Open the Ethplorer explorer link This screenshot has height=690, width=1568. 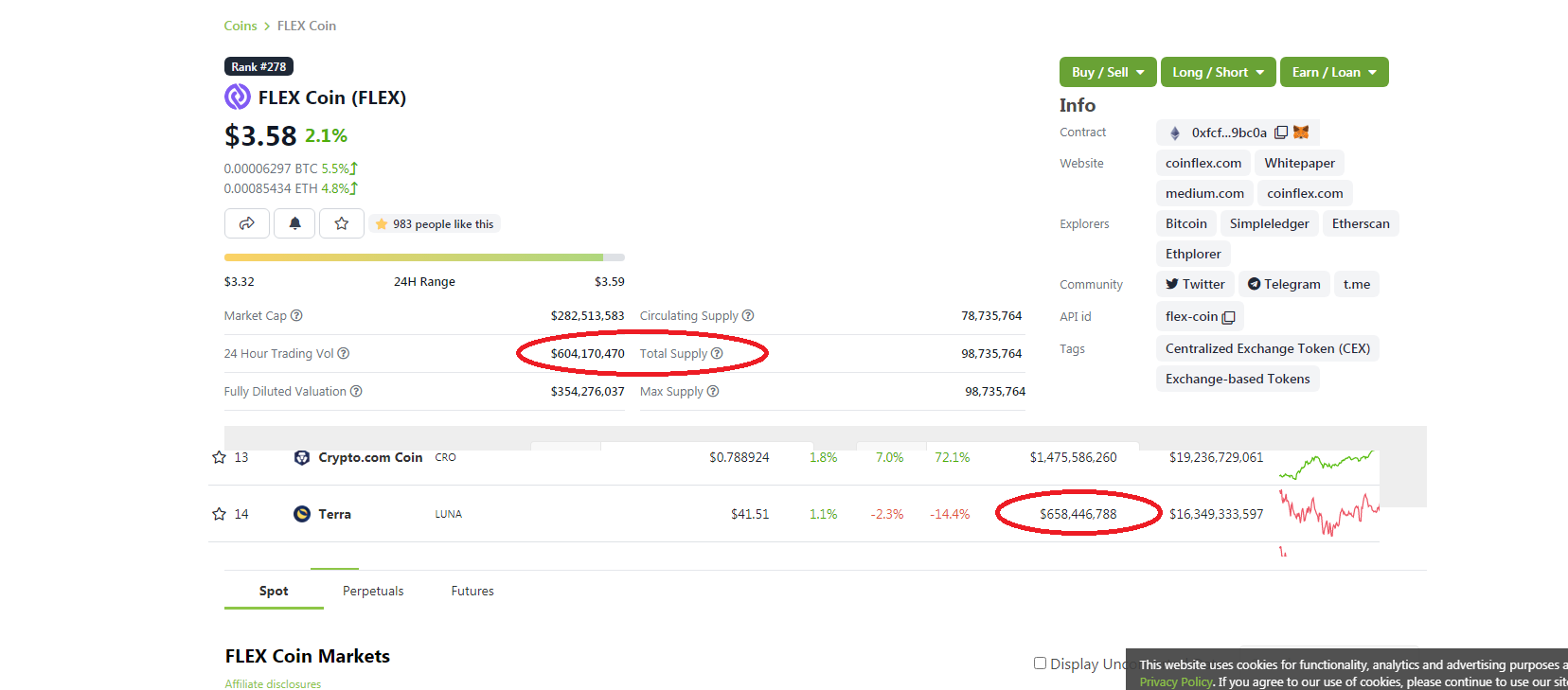coord(1193,254)
